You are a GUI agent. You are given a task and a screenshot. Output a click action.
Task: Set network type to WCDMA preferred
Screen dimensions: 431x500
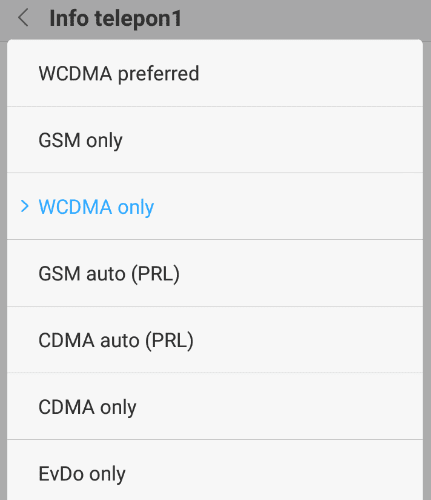coord(215,73)
